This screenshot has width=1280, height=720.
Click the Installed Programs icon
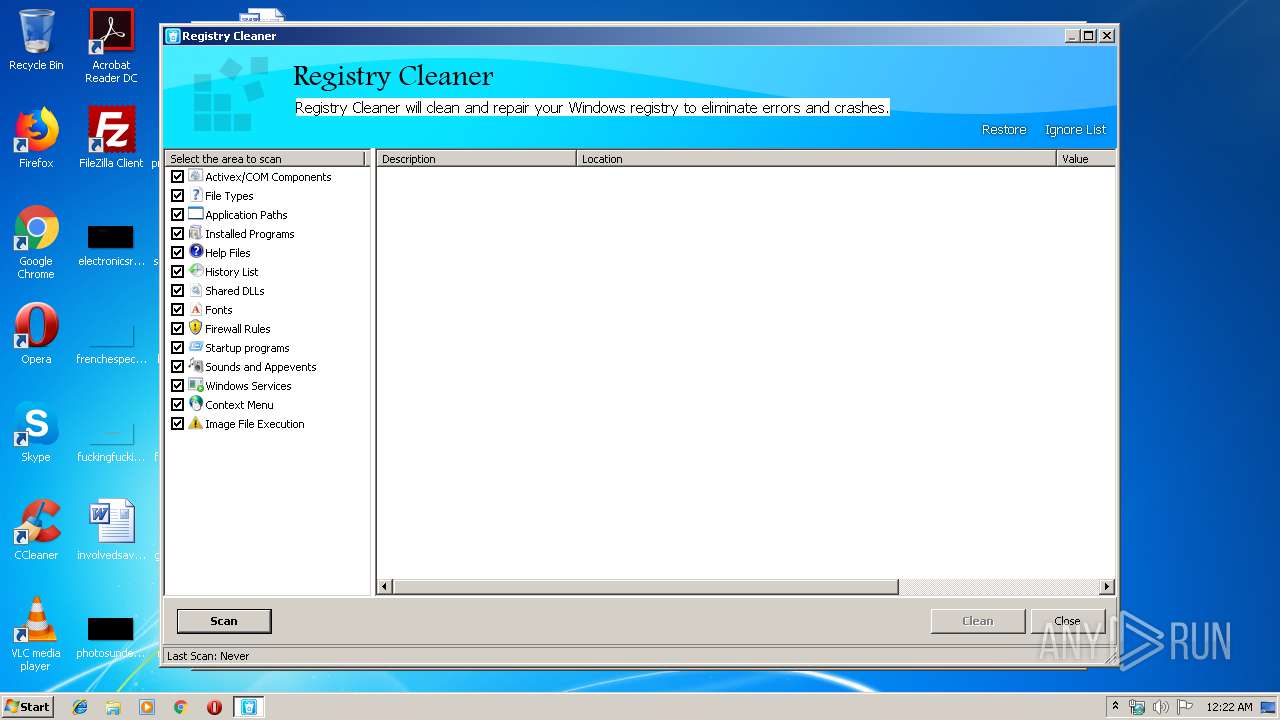pyautogui.click(x=195, y=233)
